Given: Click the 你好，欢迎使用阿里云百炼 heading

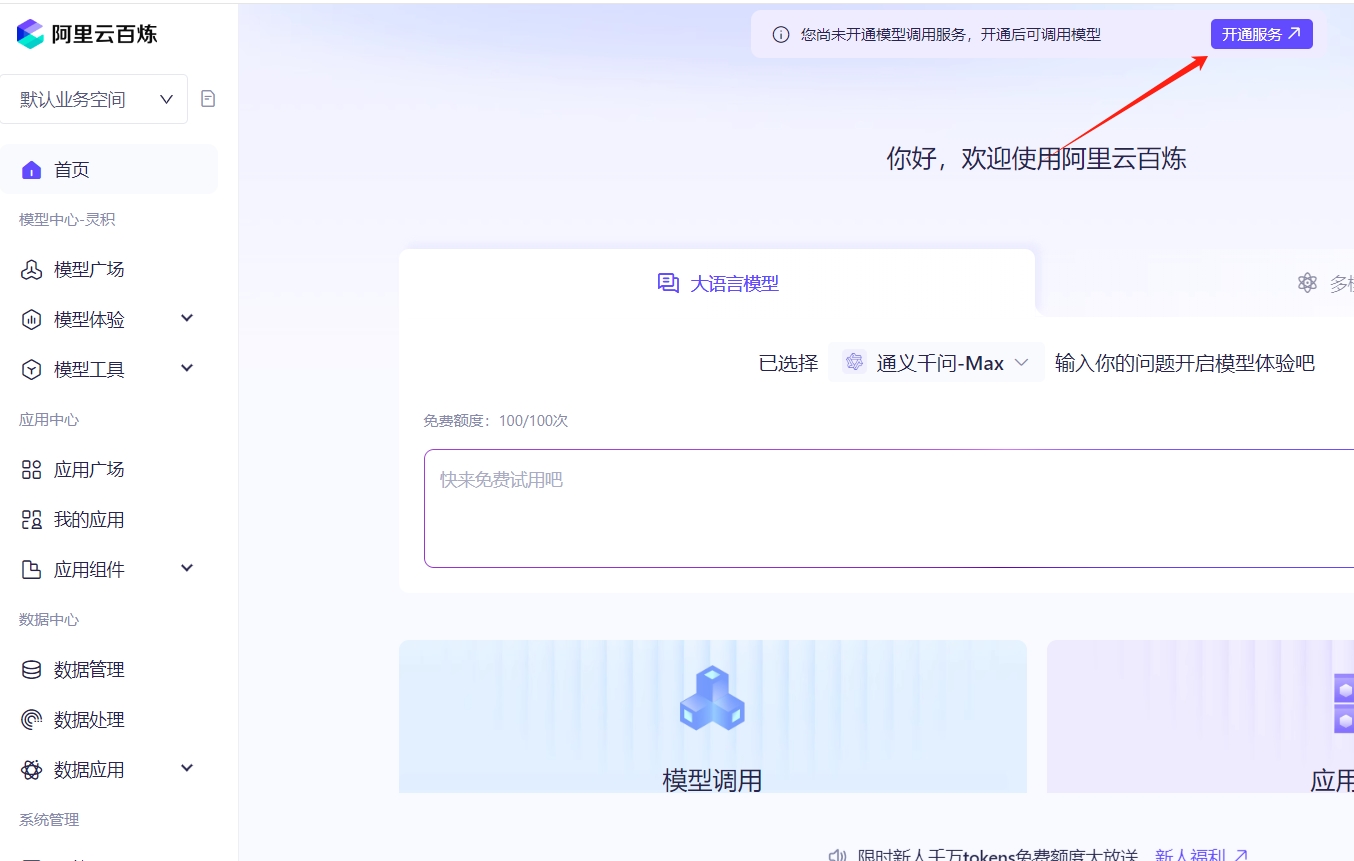Looking at the screenshot, I should tap(1036, 159).
